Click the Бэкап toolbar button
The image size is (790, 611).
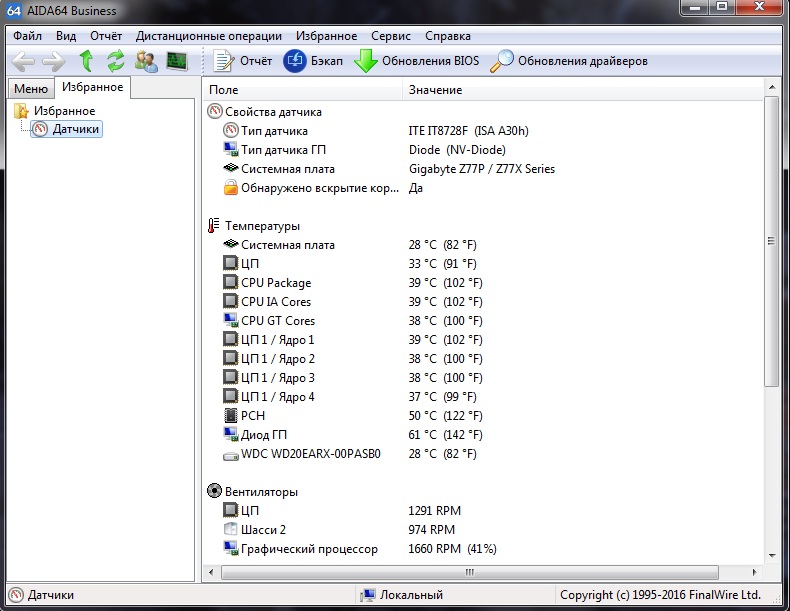click(x=314, y=61)
